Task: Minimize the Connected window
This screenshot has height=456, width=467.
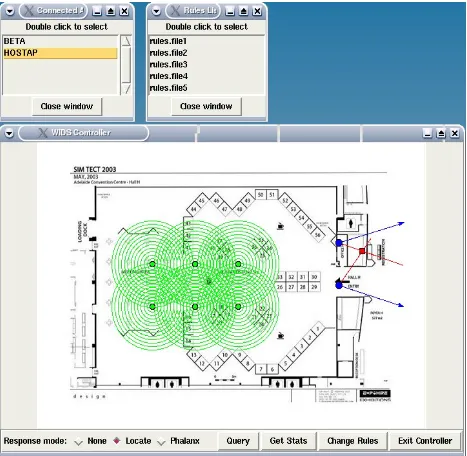Action: pos(97,11)
